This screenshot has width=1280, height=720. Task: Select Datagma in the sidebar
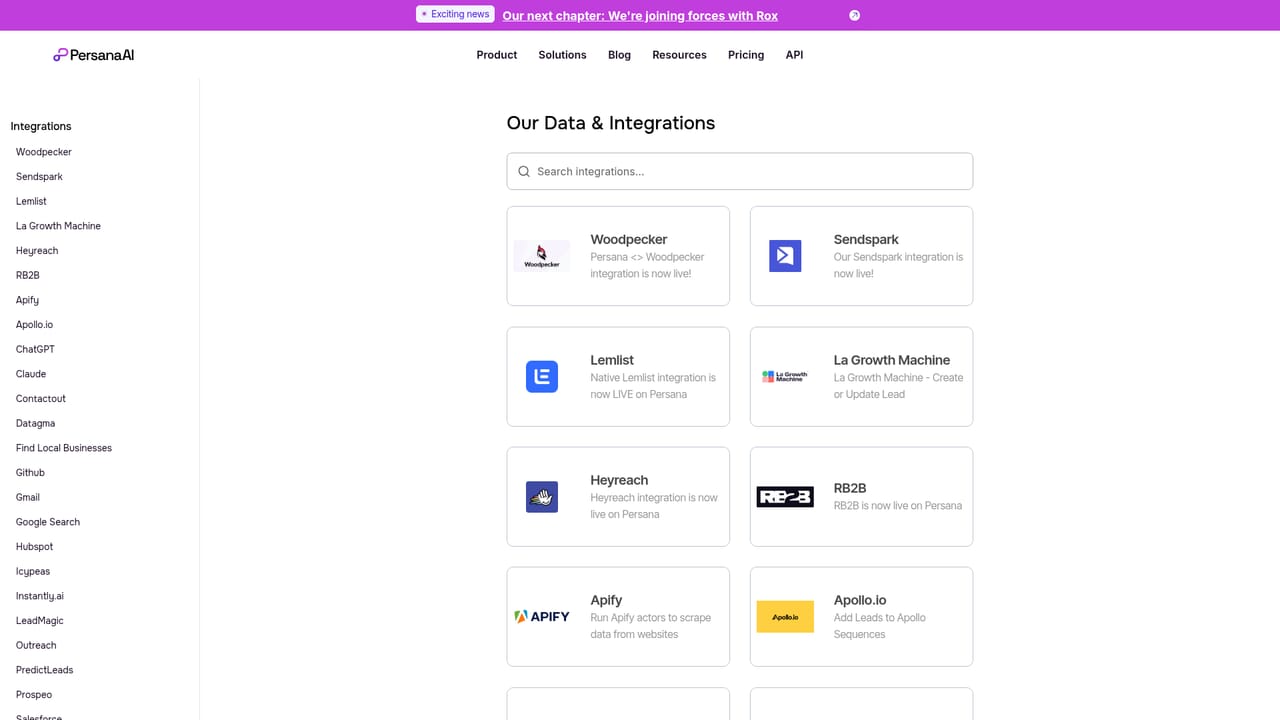(35, 423)
